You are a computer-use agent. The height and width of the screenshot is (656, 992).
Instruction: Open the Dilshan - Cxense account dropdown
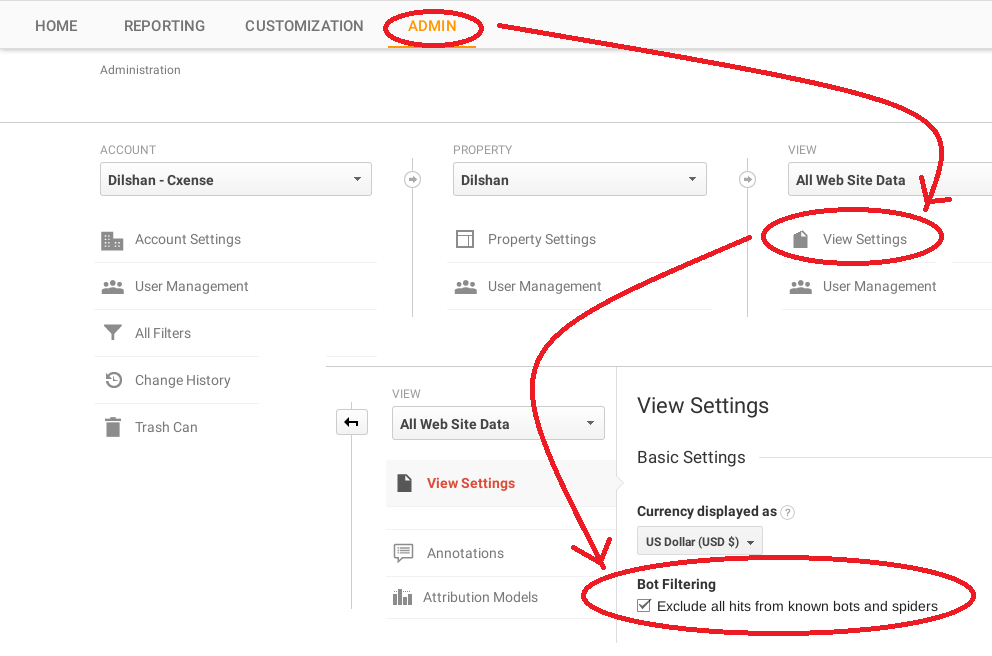[x=236, y=180]
